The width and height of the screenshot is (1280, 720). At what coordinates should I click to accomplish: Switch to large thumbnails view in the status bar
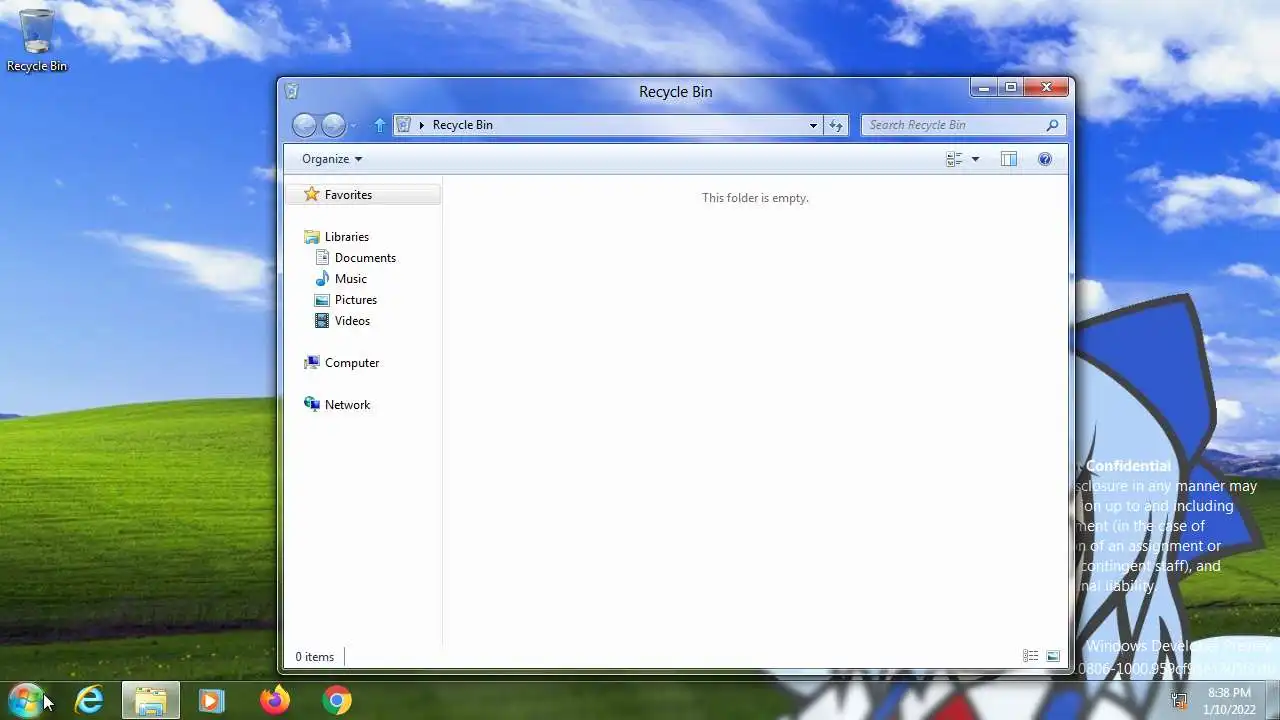pyautogui.click(x=1053, y=656)
